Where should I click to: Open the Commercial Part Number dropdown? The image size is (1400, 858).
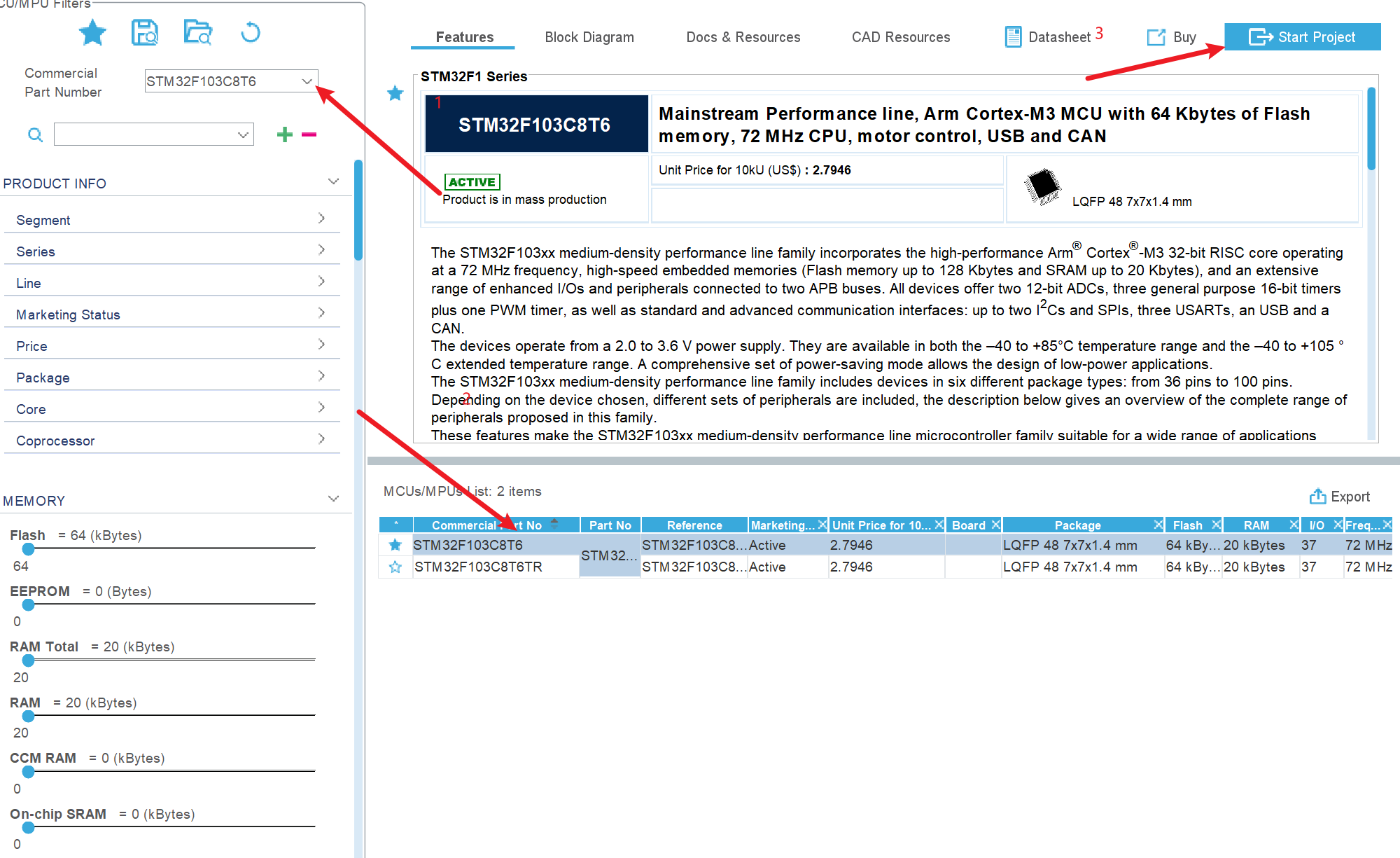tap(307, 81)
